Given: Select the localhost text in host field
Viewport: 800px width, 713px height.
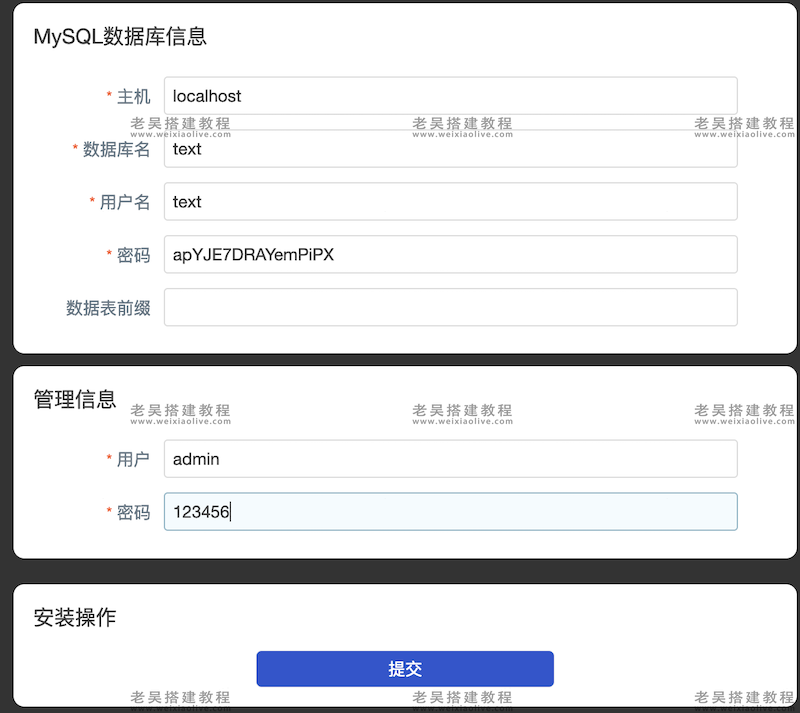Looking at the screenshot, I should (207, 96).
